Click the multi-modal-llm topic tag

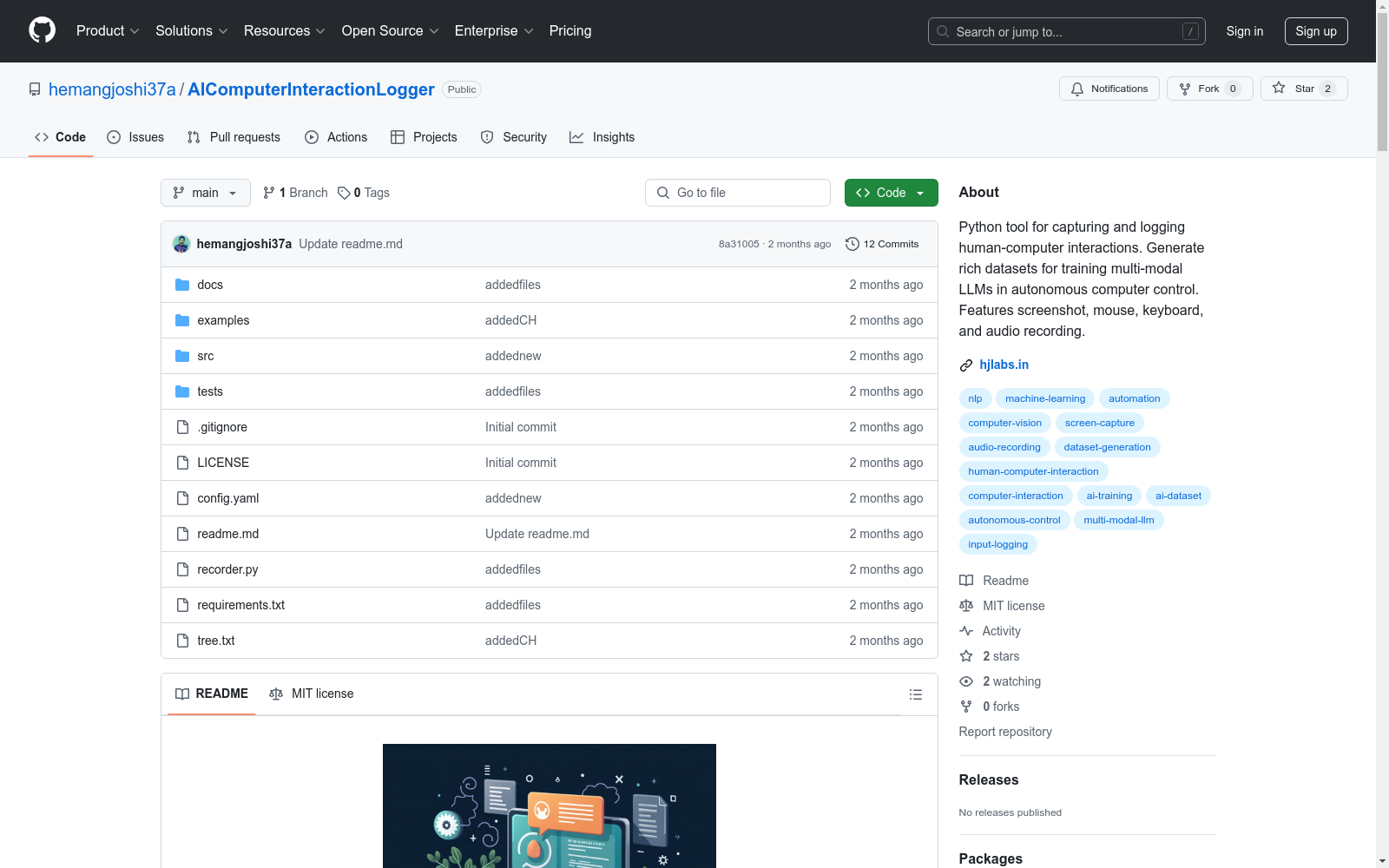click(x=1119, y=520)
